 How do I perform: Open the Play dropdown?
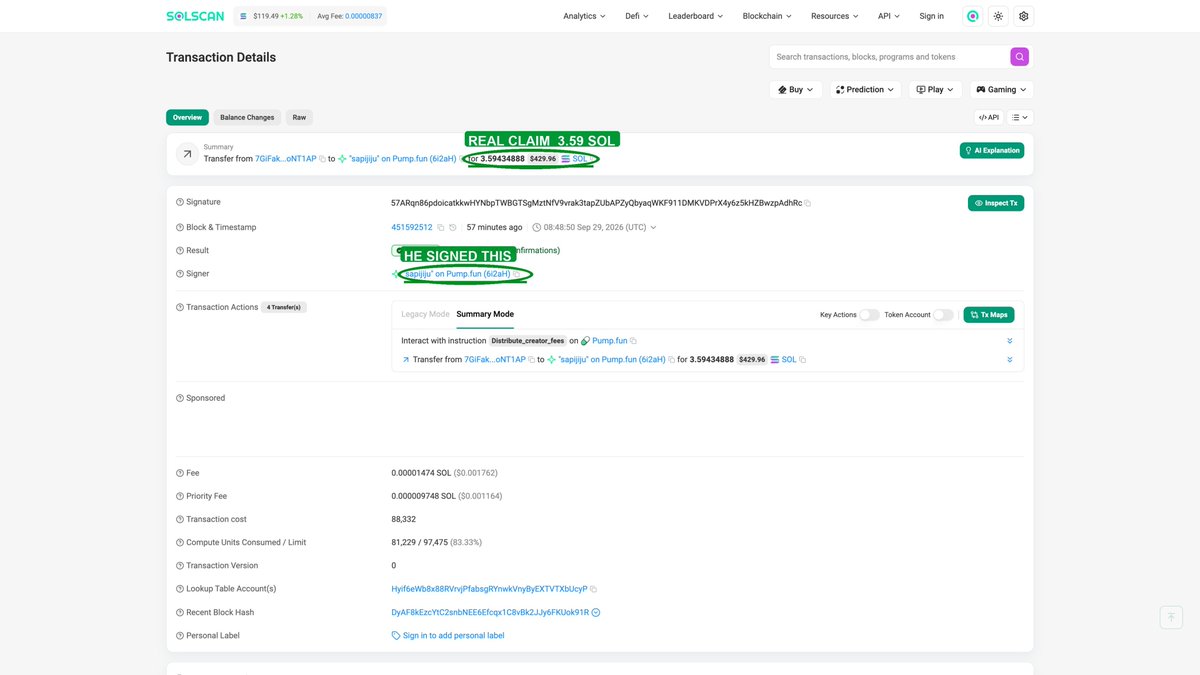pyautogui.click(x=935, y=90)
